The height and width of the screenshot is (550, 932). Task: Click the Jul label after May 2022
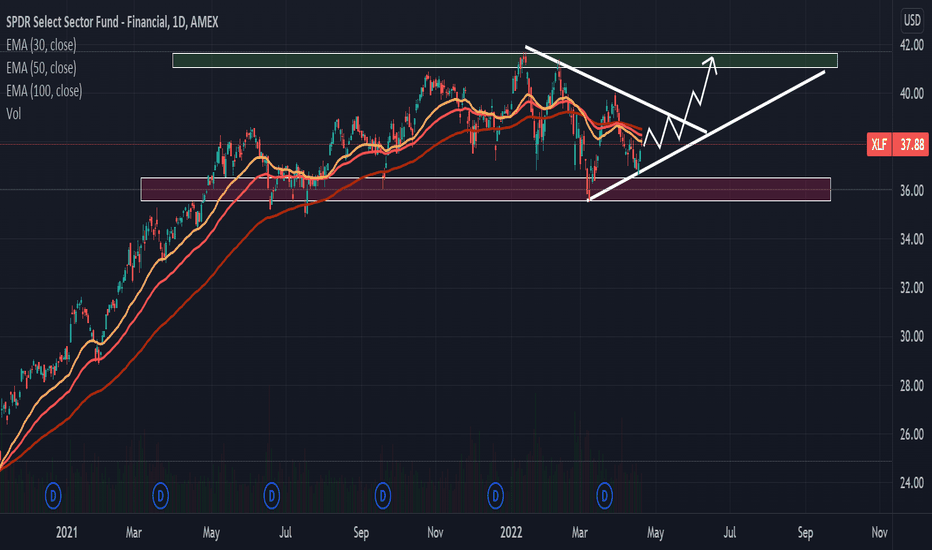tap(729, 532)
